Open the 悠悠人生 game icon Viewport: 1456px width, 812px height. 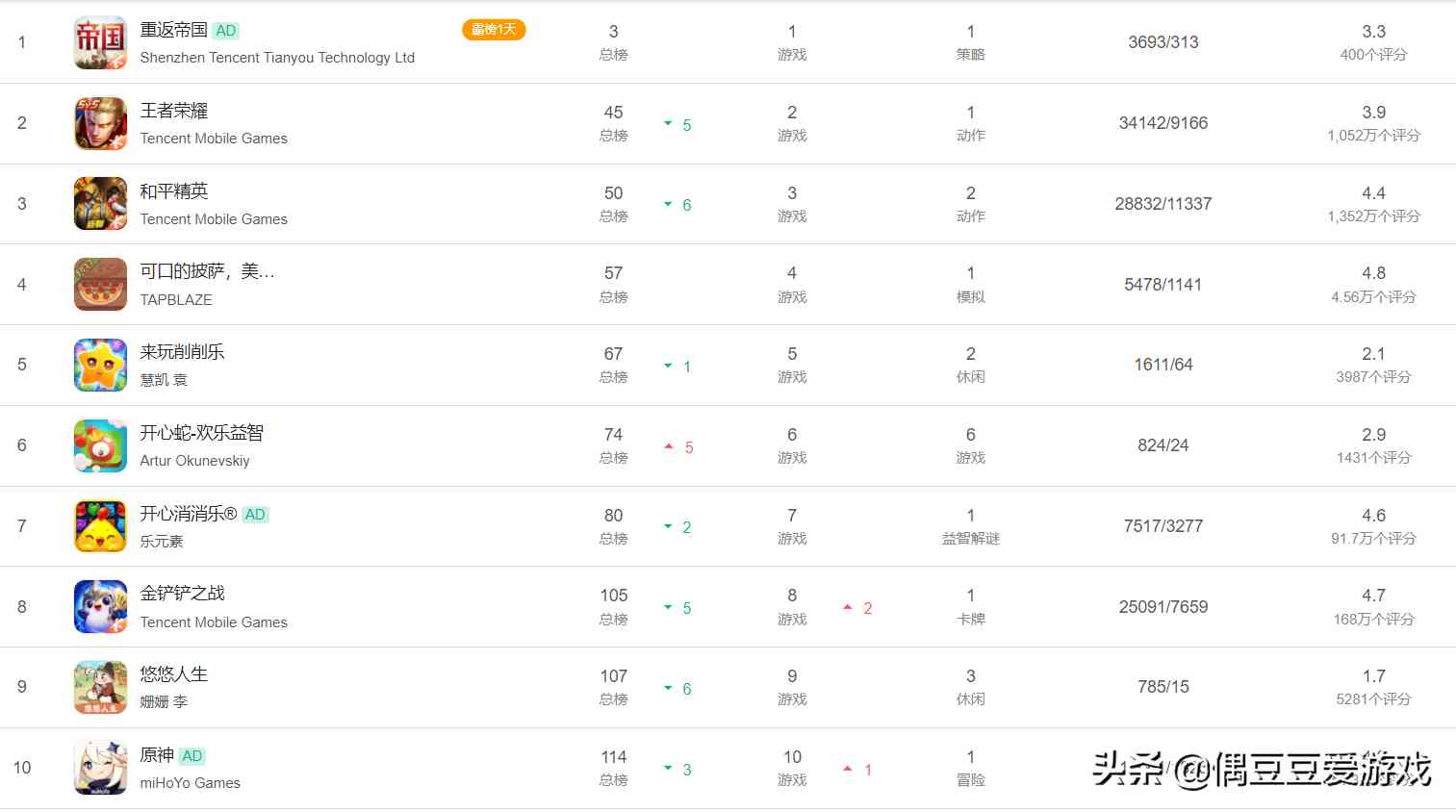pyautogui.click(x=101, y=687)
